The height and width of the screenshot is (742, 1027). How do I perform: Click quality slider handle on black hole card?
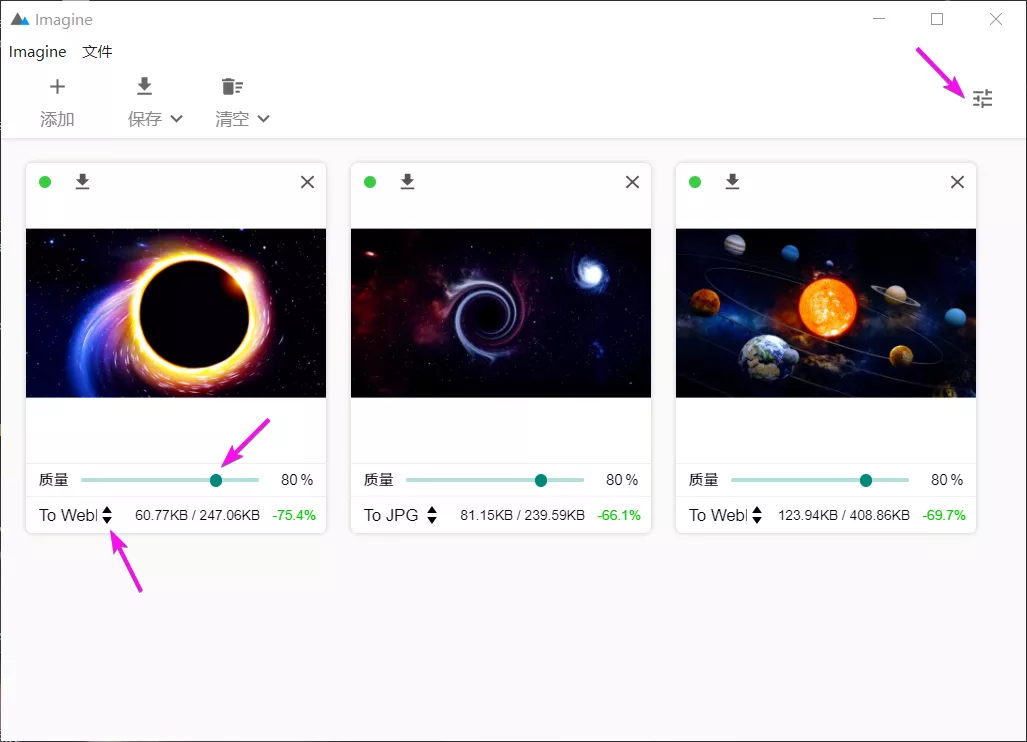(216, 480)
